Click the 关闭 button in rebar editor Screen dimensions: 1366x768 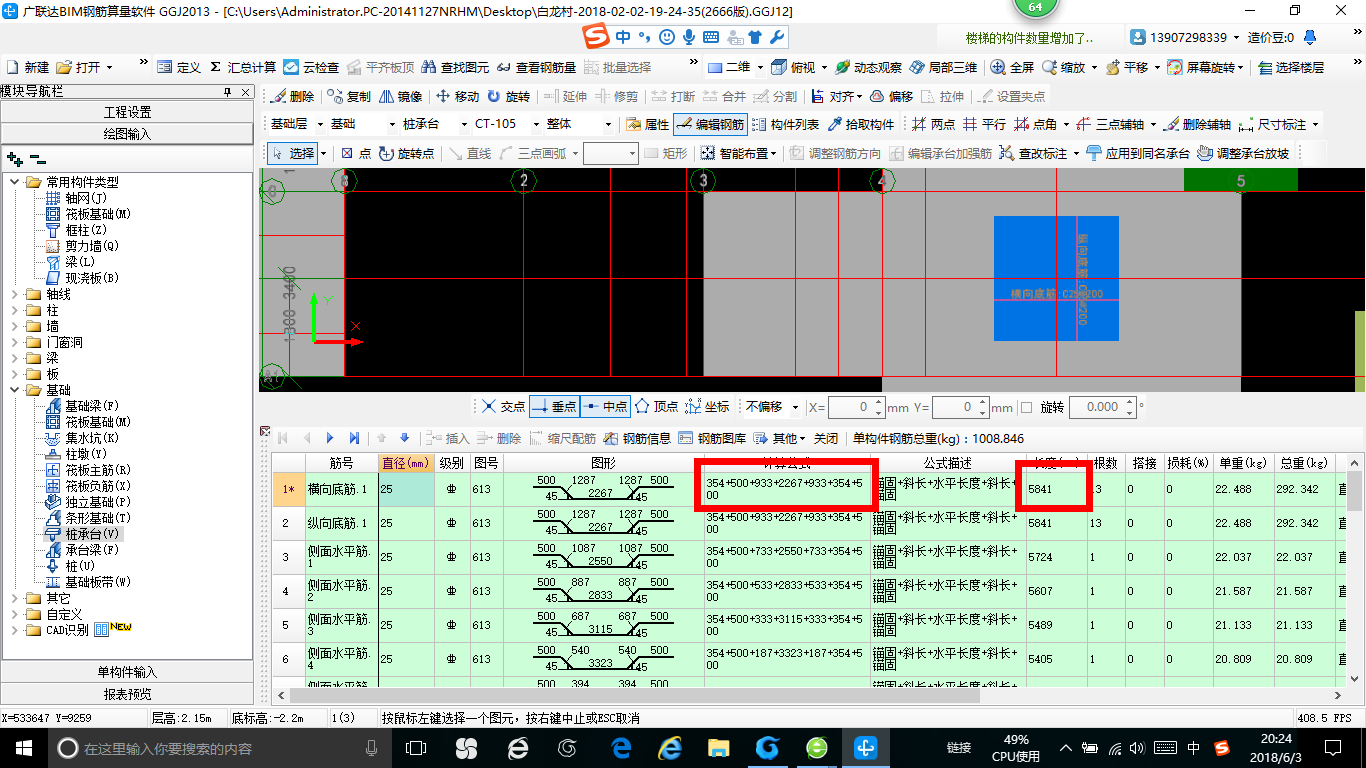pyautogui.click(x=826, y=438)
